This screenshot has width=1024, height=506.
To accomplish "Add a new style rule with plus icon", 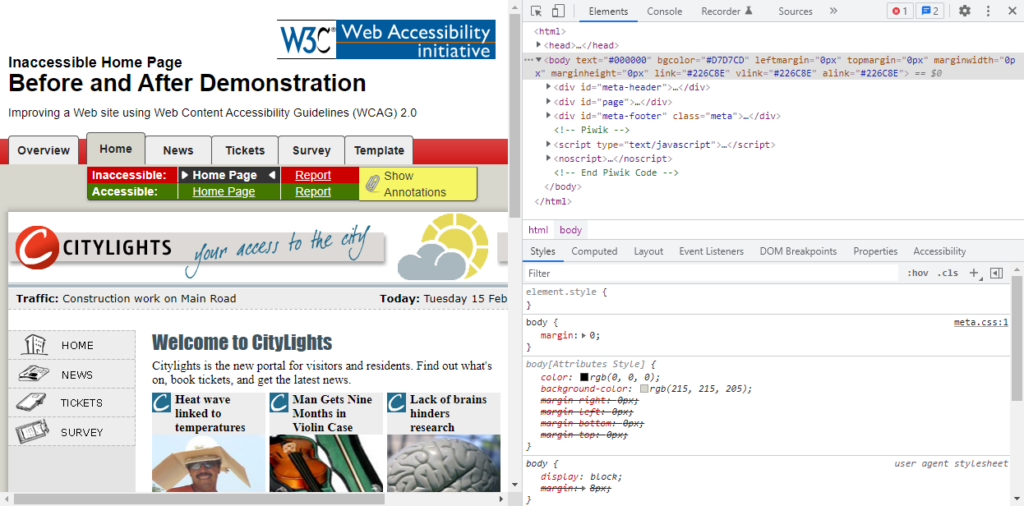I will coord(974,273).
